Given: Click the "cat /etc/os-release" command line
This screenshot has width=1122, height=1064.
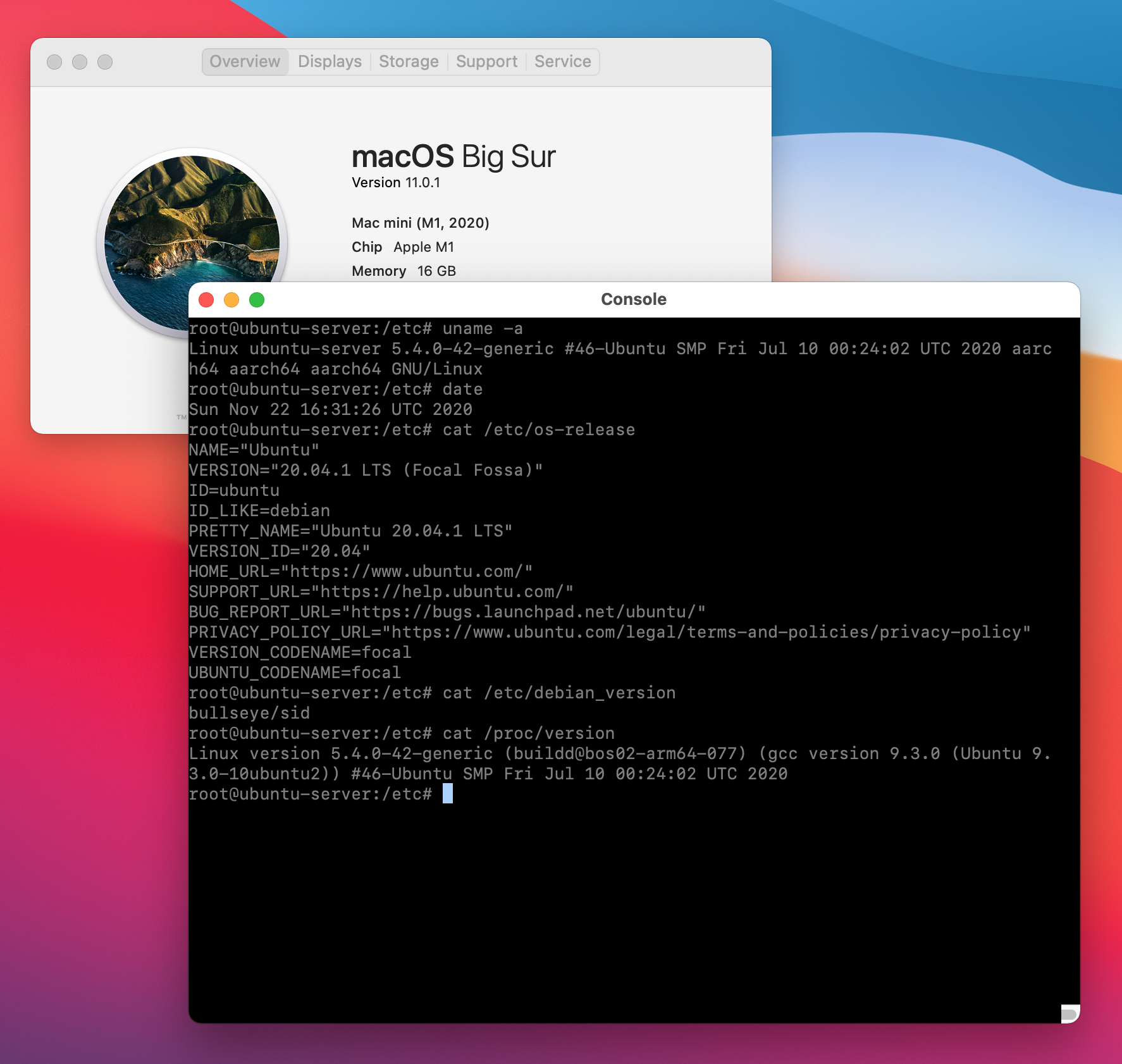Looking at the screenshot, I should tap(412, 430).
